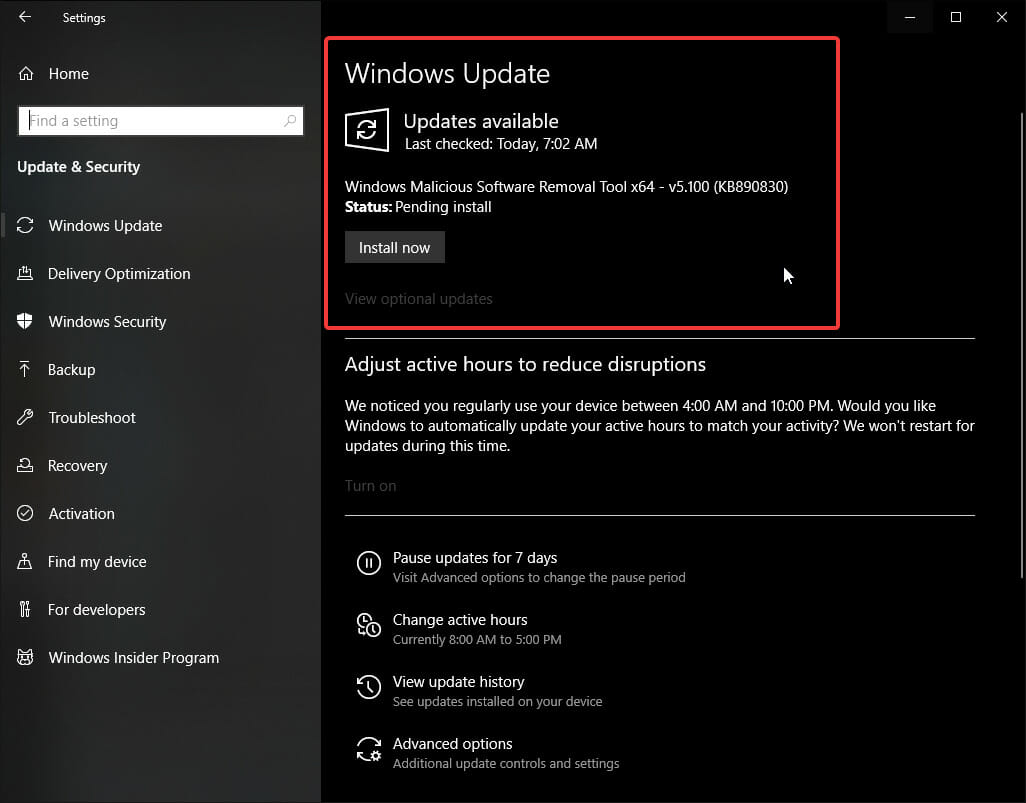Click the pause circle icon
The width and height of the screenshot is (1026, 803).
[368, 563]
